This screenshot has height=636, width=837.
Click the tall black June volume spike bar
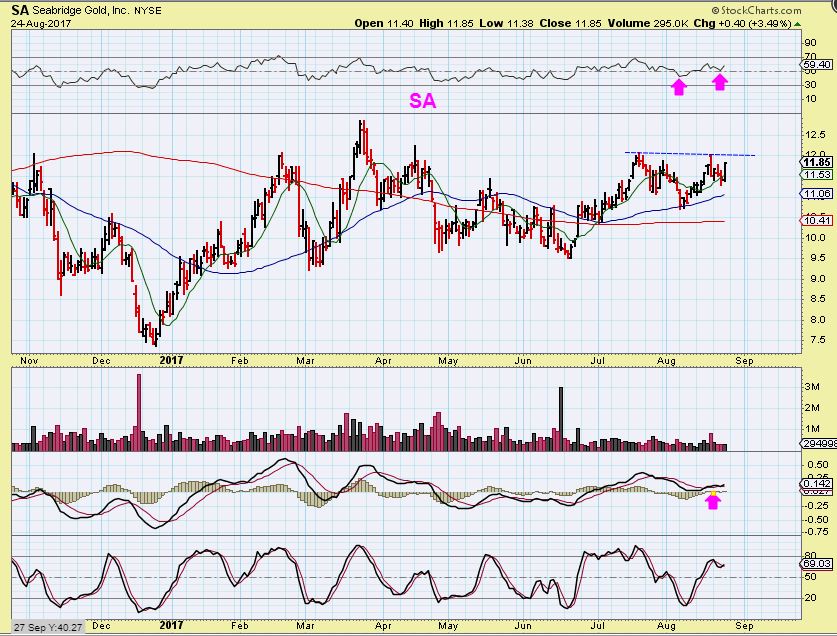click(x=561, y=419)
